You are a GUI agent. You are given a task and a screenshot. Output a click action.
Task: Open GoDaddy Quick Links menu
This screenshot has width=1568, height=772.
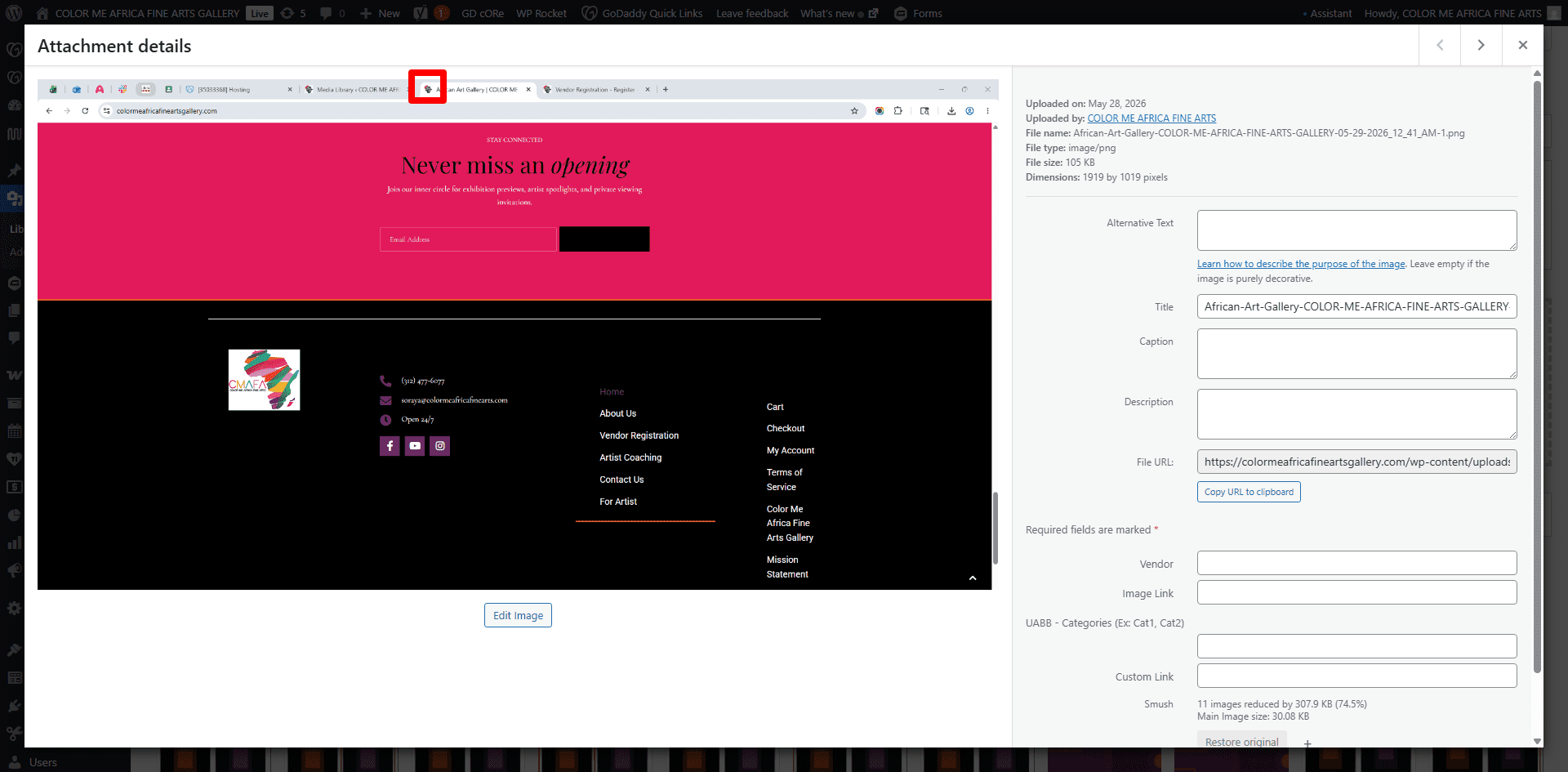coord(642,13)
